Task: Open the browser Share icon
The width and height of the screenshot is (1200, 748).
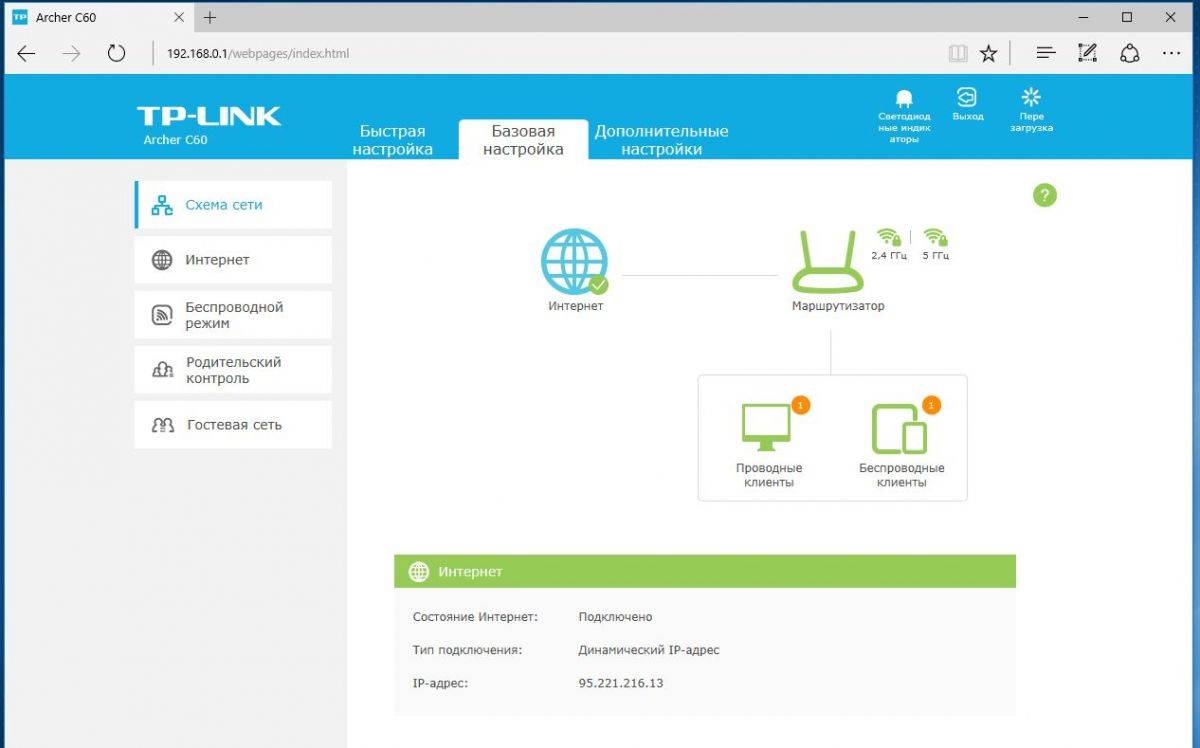Action: 1130,53
